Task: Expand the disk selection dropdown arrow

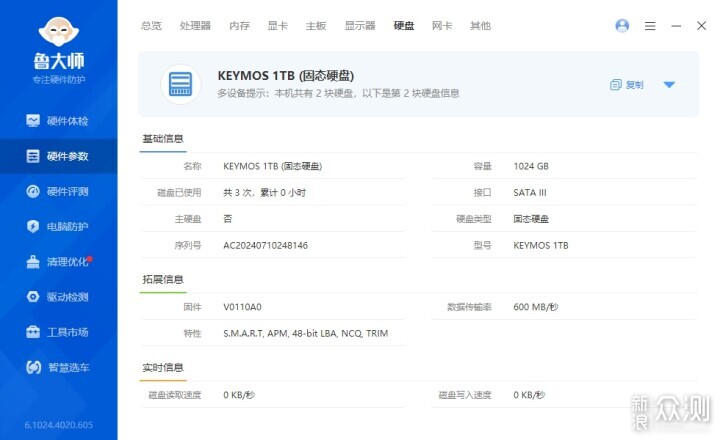Action: 669,85
